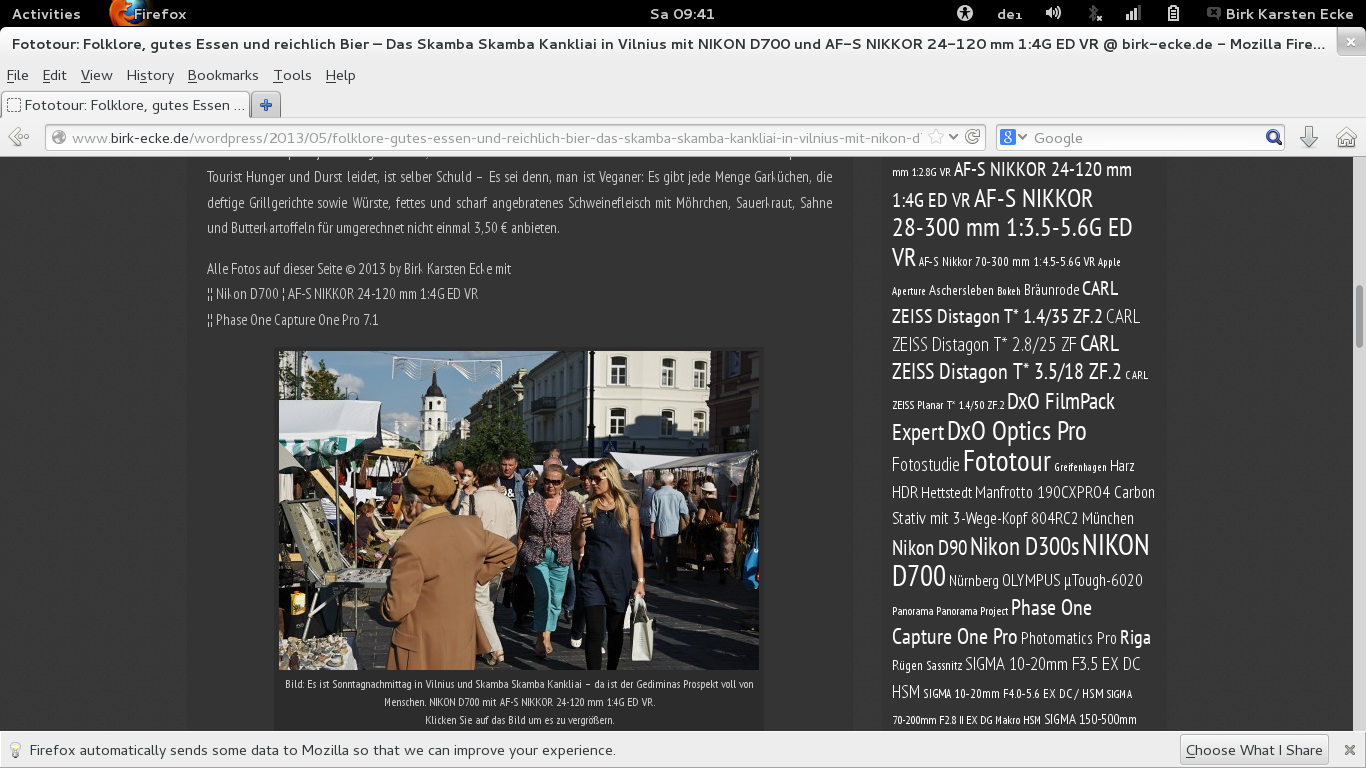Click the vertical page scrollbar thumb
The height and width of the screenshot is (768, 1366).
pos(1359,316)
